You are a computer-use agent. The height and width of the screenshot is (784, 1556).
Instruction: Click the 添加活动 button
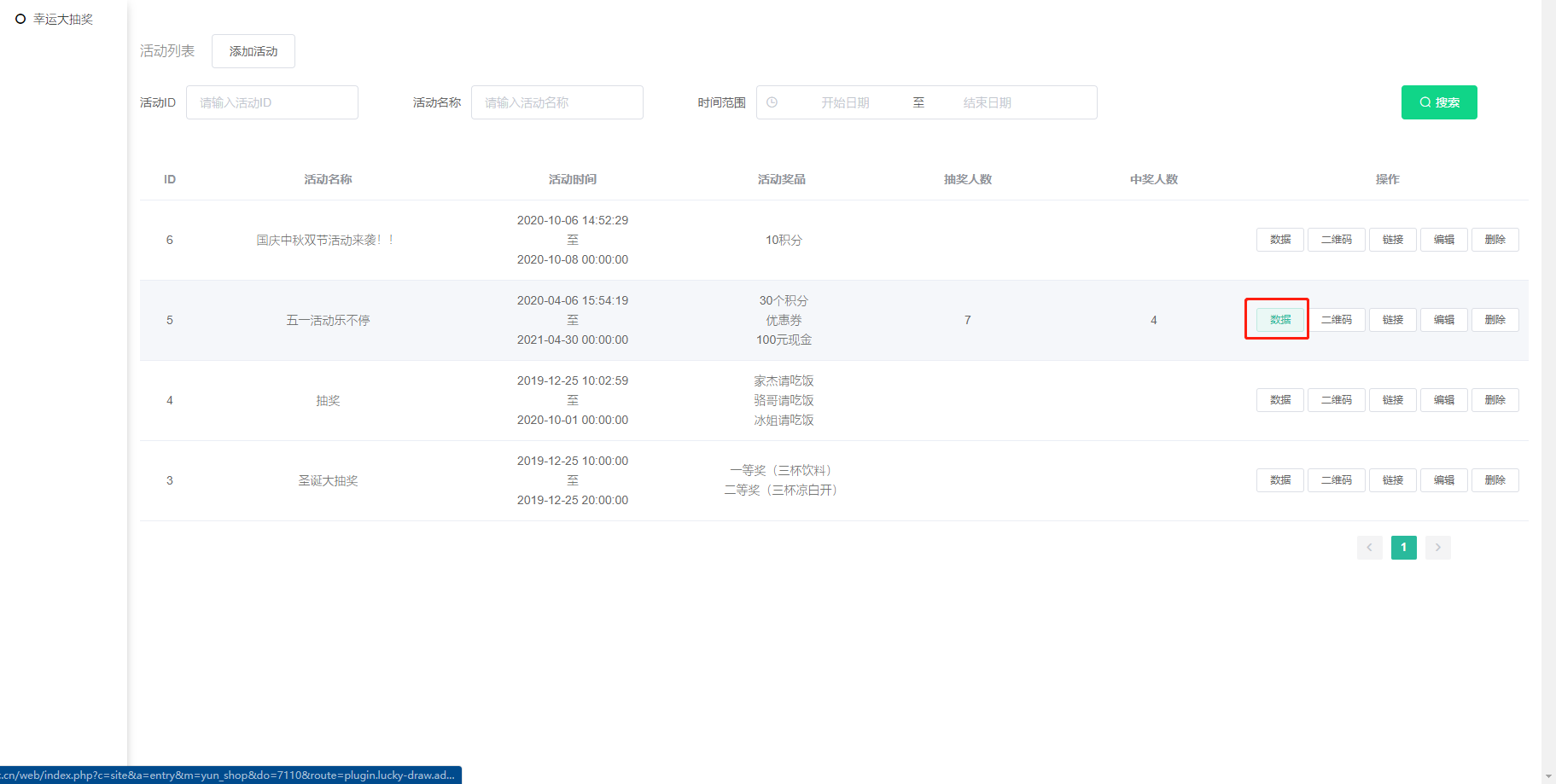254,51
